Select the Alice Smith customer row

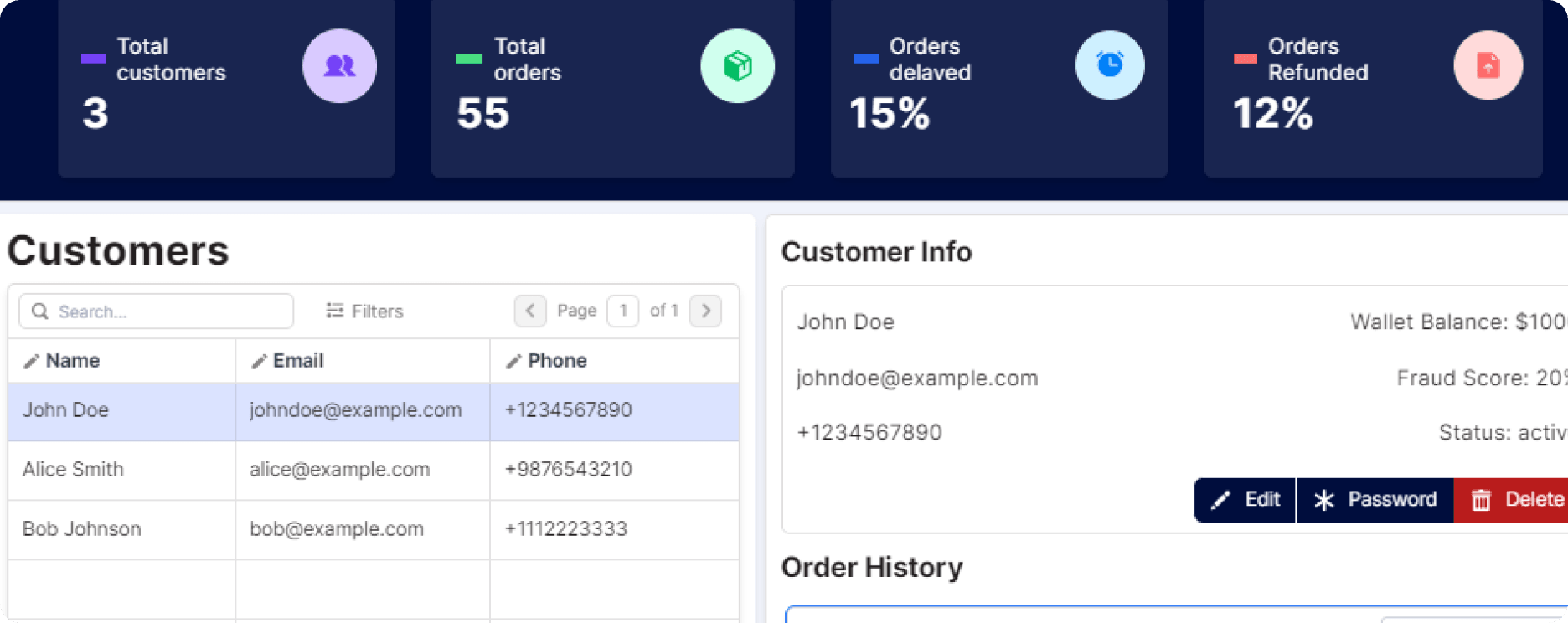point(73,470)
